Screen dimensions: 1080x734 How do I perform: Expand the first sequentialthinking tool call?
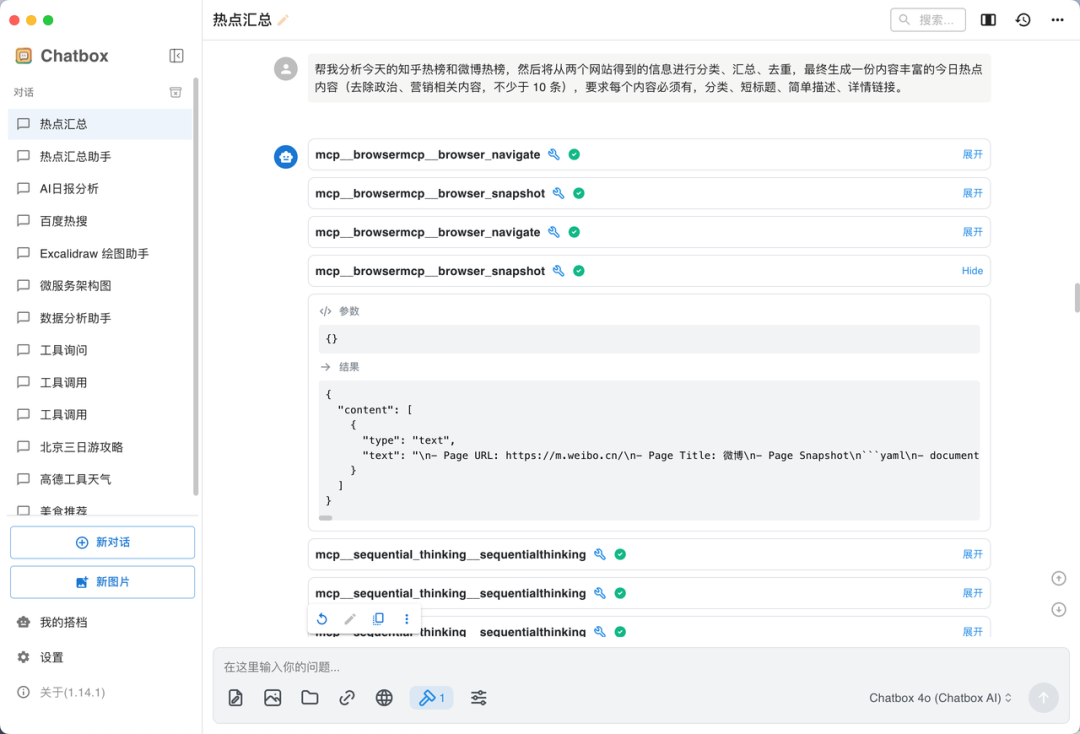972,554
